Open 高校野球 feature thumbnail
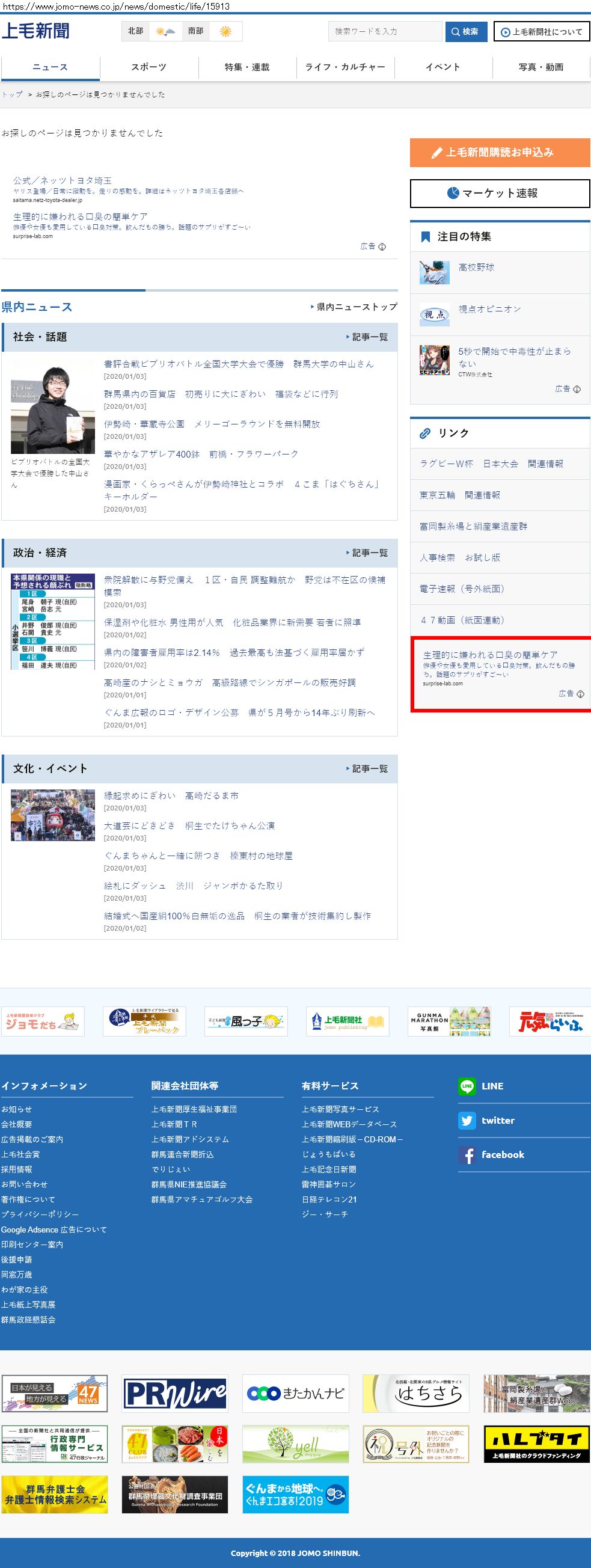The height and width of the screenshot is (1568, 591). pyautogui.click(x=435, y=272)
